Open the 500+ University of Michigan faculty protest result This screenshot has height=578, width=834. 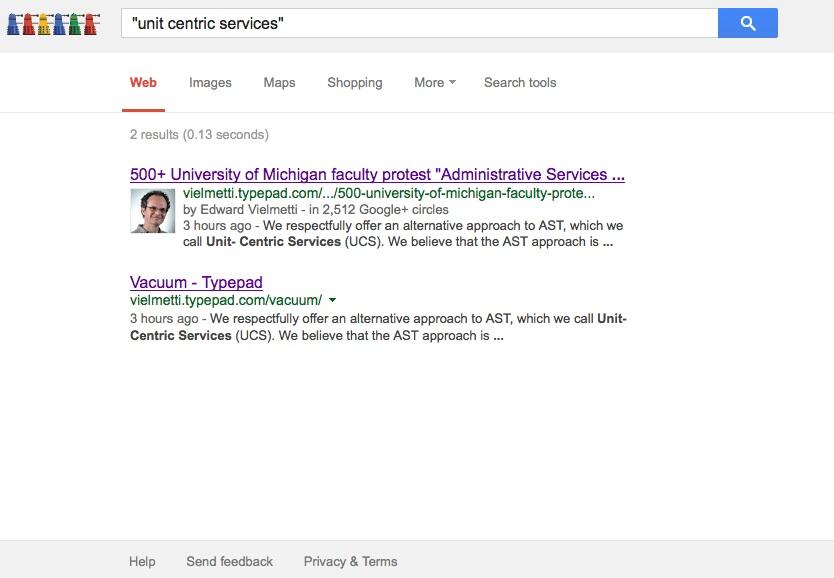(377, 174)
